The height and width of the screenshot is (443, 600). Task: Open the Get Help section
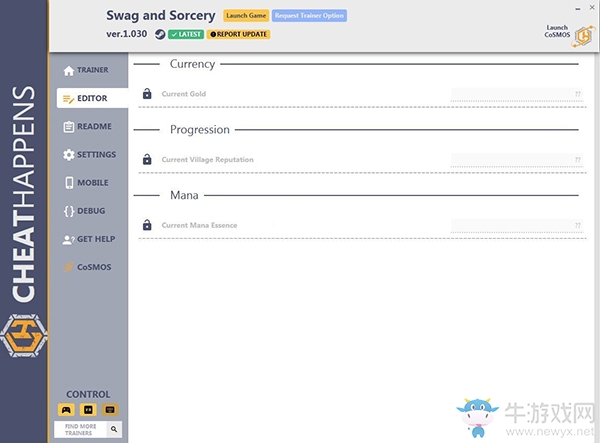point(89,239)
